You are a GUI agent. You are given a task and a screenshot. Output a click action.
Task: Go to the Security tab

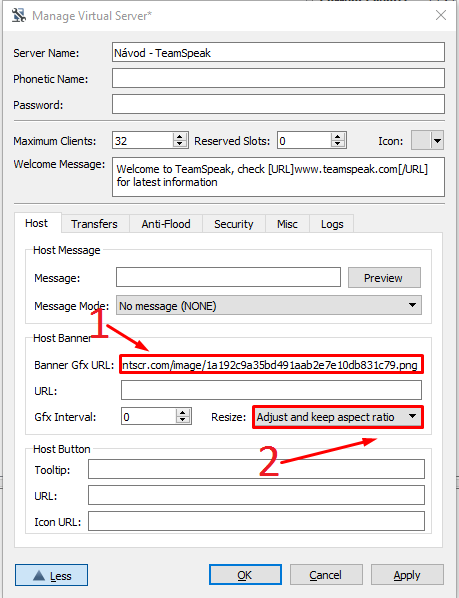(x=233, y=224)
